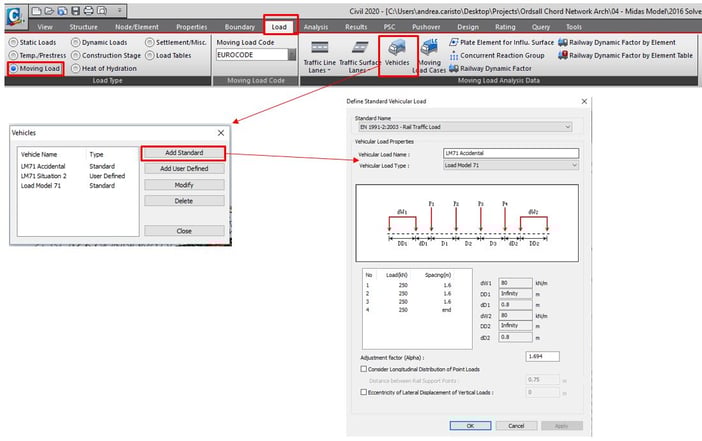Click the Vehicular Load Name field
The width and height of the screenshot is (702, 441).
pyautogui.click(x=511, y=153)
